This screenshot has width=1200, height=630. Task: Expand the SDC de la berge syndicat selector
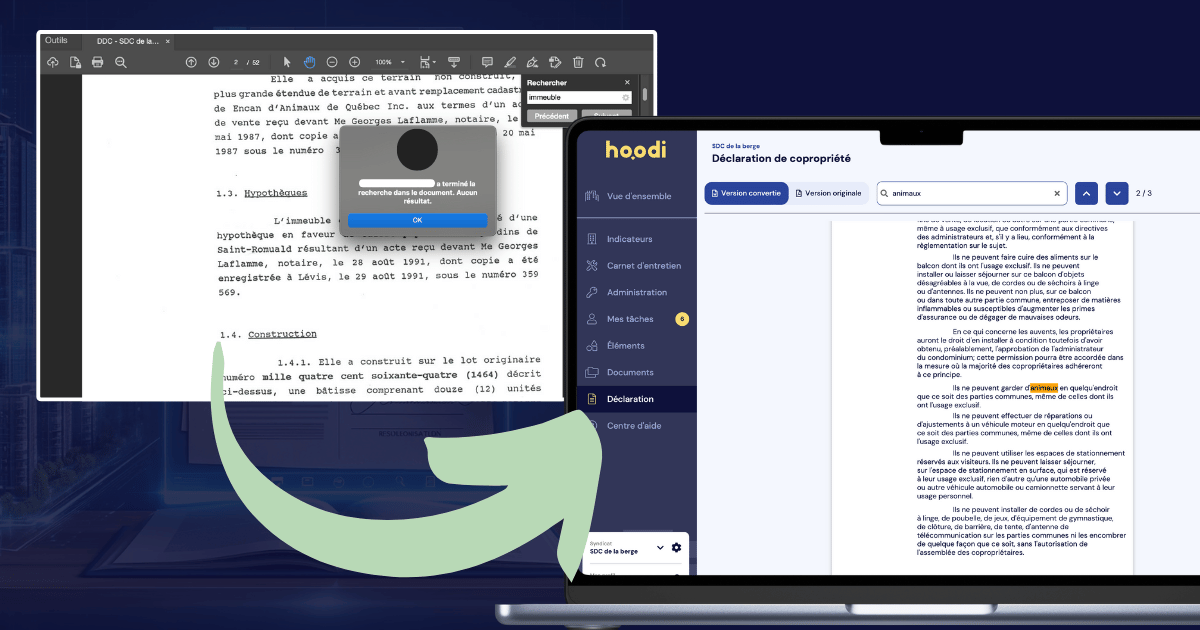[660, 548]
